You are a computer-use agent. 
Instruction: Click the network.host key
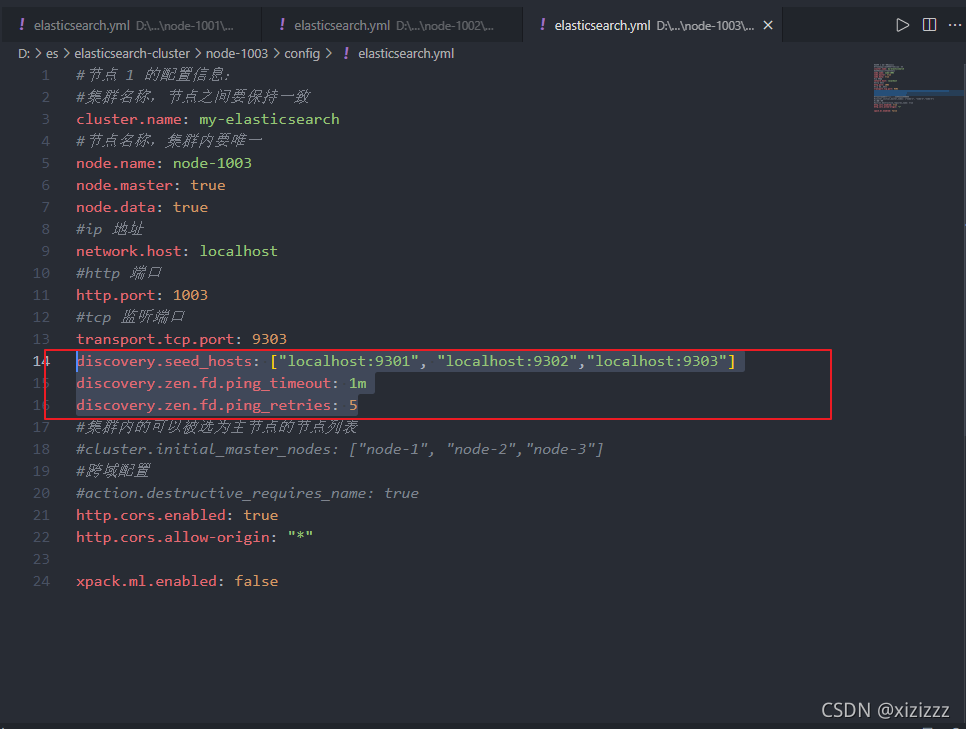pos(129,251)
